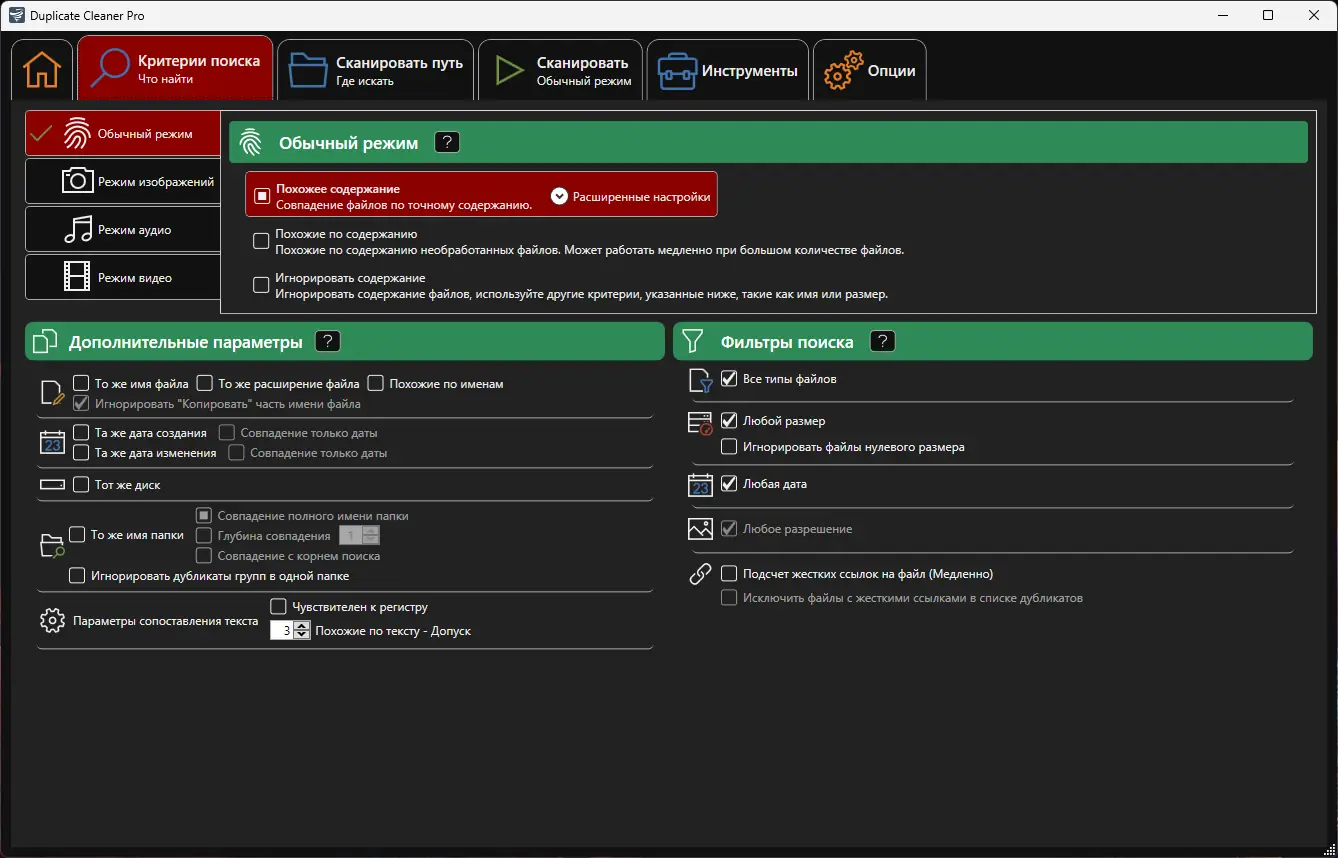Uncheck the Любая дата filter
The width and height of the screenshot is (1338, 858).
729,484
